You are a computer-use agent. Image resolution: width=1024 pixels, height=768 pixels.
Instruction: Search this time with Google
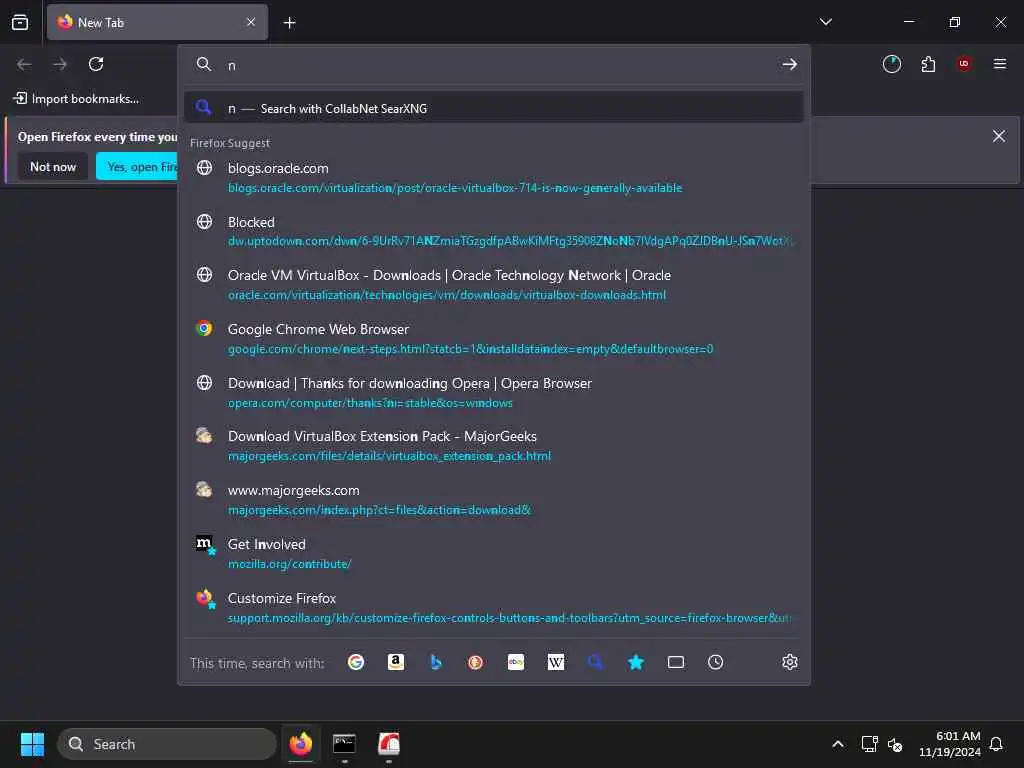pyautogui.click(x=356, y=662)
